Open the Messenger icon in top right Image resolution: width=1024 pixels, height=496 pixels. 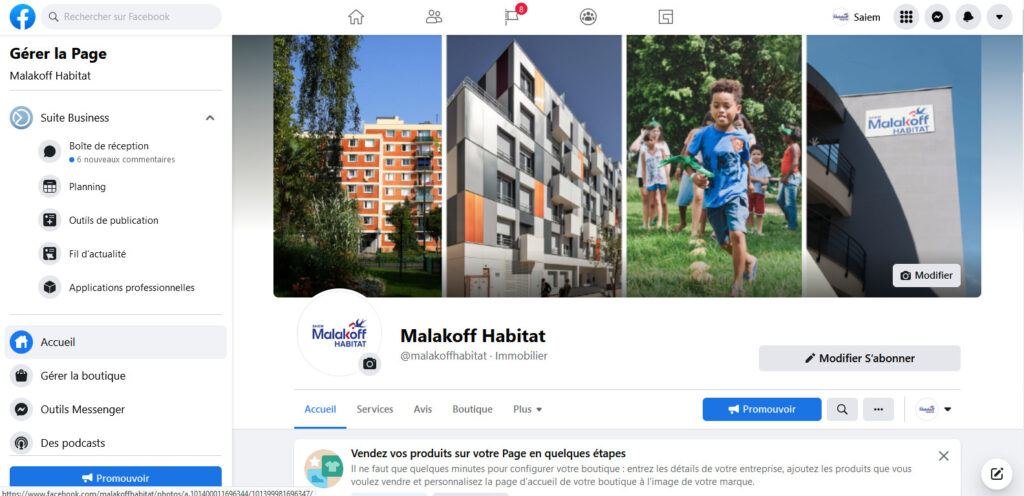point(937,17)
